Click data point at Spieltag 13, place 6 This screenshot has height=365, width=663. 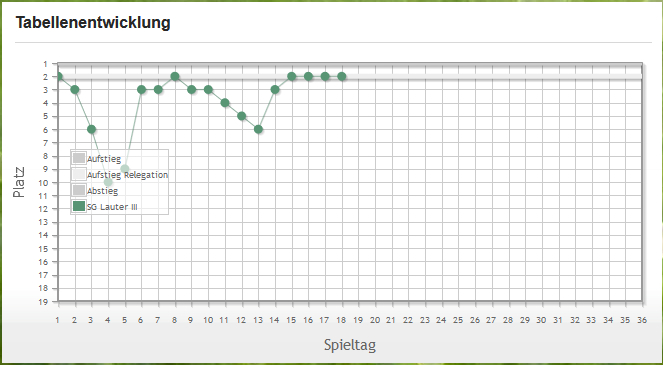tap(258, 129)
